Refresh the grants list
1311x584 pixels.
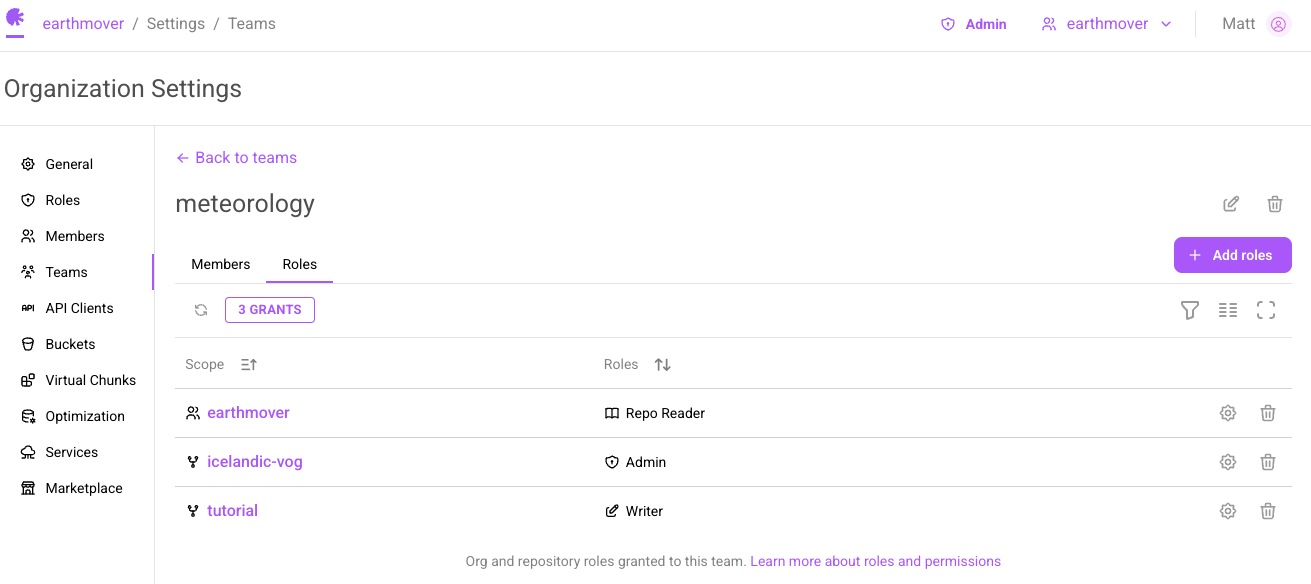(201, 310)
